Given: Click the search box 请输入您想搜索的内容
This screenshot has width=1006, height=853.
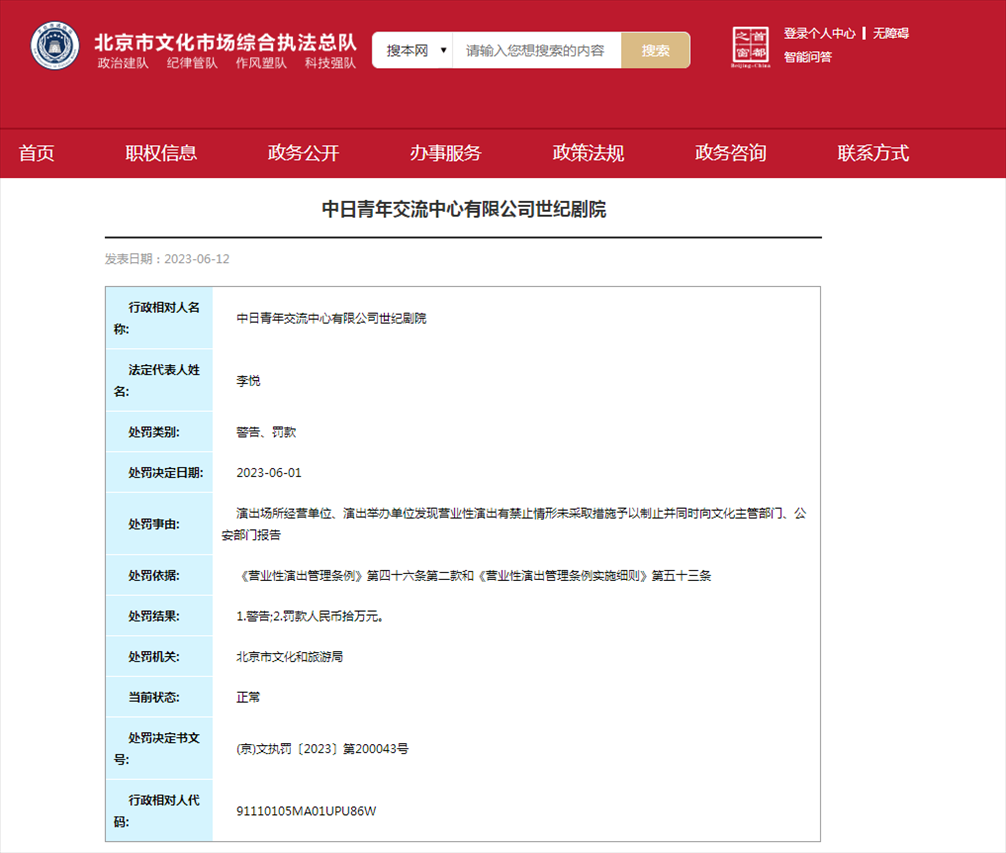Looking at the screenshot, I should click(536, 50).
